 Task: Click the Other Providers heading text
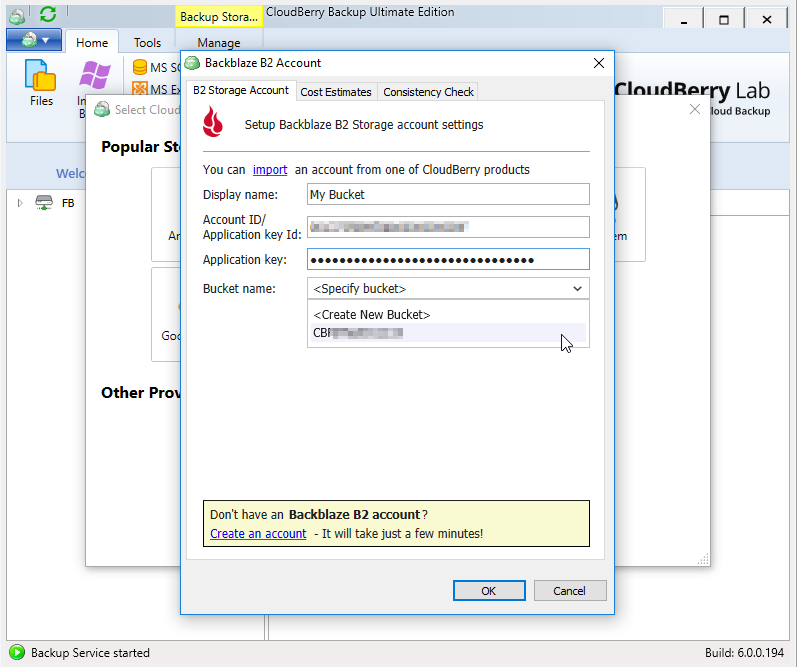pos(141,392)
